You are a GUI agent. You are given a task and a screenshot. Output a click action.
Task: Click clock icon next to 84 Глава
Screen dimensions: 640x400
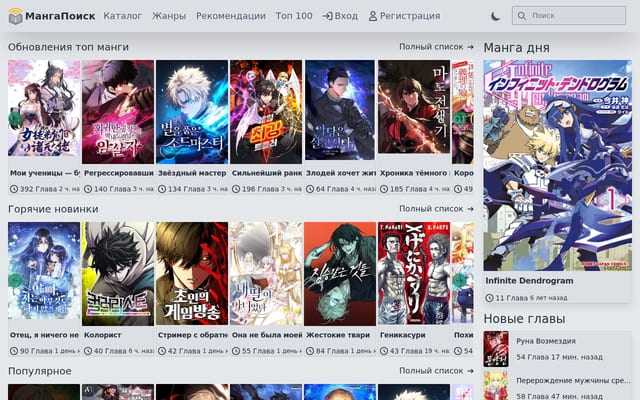pos(310,351)
